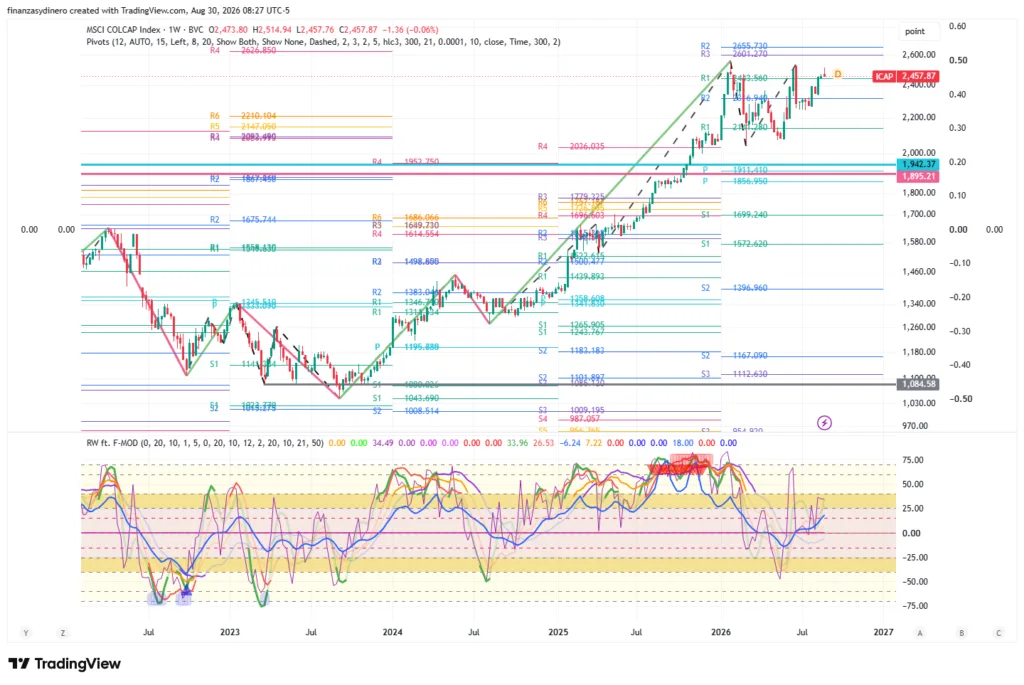
Task: Click the C letter button at bottom right
Action: click(999, 633)
